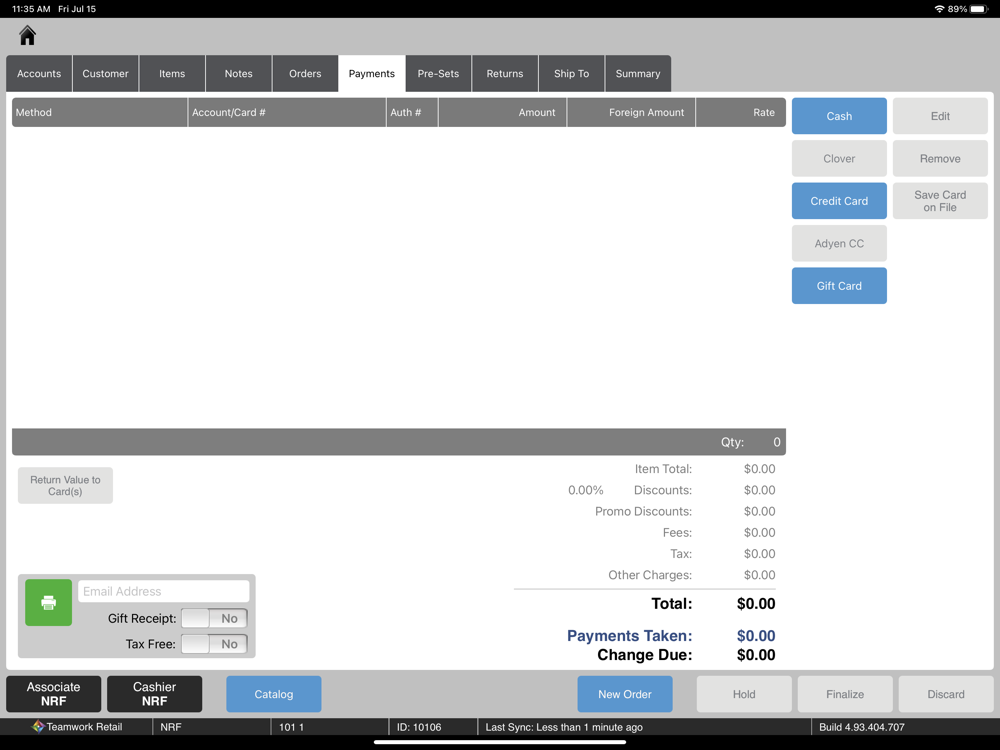Image resolution: width=1000 pixels, height=750 pixels.
Task: Click the 101 1 status bar entry
Action: point(291,727)
